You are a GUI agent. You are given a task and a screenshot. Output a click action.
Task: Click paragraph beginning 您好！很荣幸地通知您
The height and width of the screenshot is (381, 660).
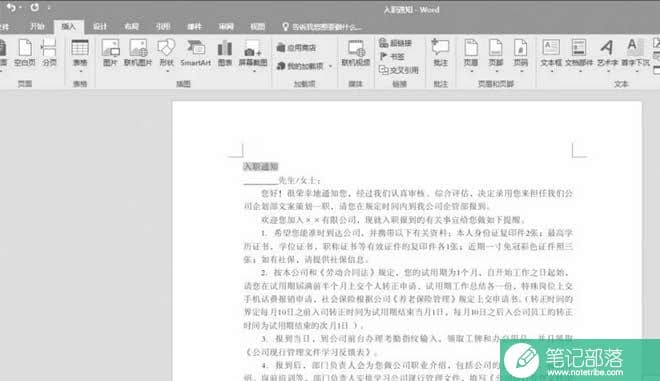pos(408,200)
